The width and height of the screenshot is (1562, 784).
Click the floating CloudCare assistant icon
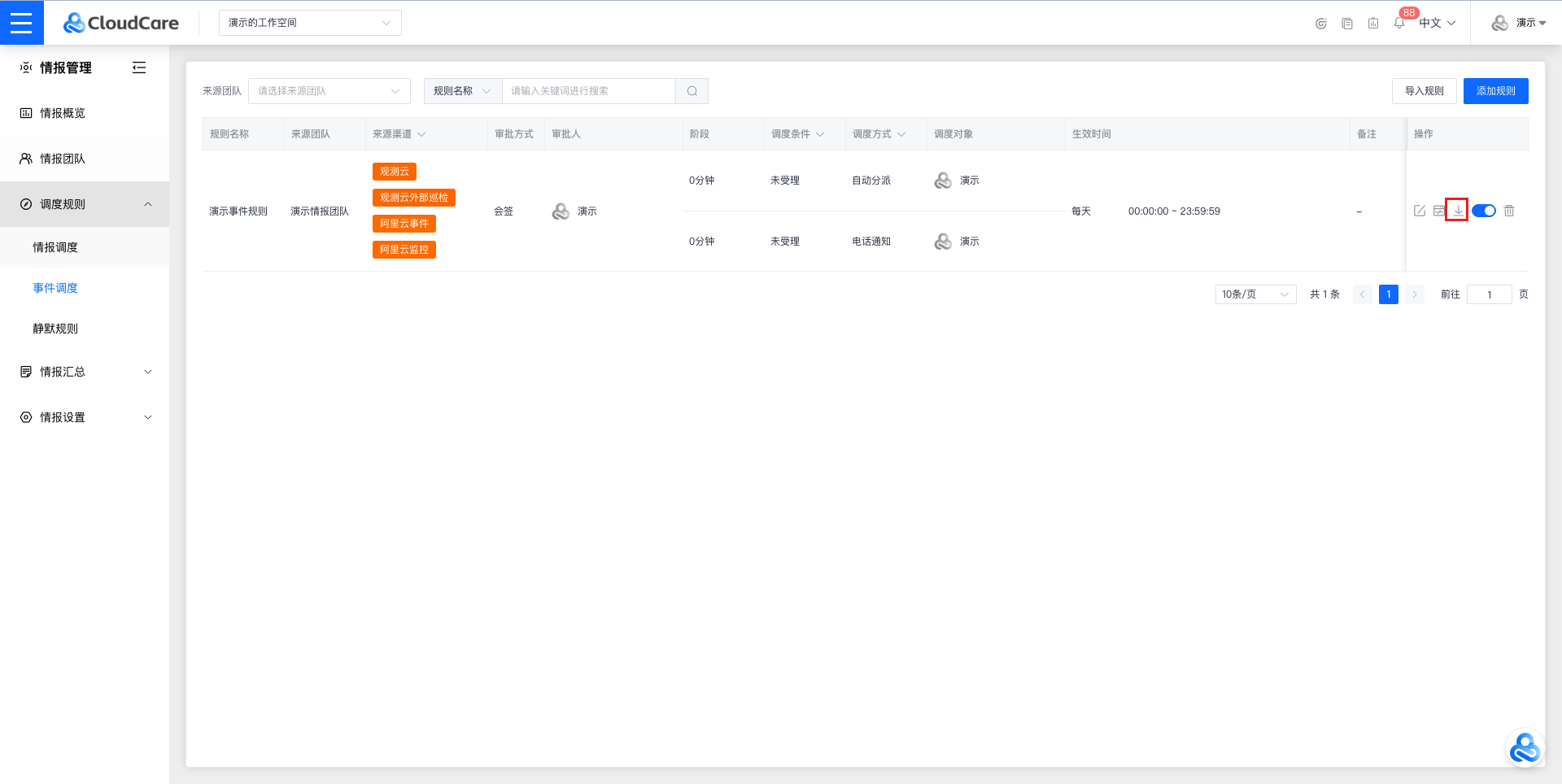(1524, 748)
